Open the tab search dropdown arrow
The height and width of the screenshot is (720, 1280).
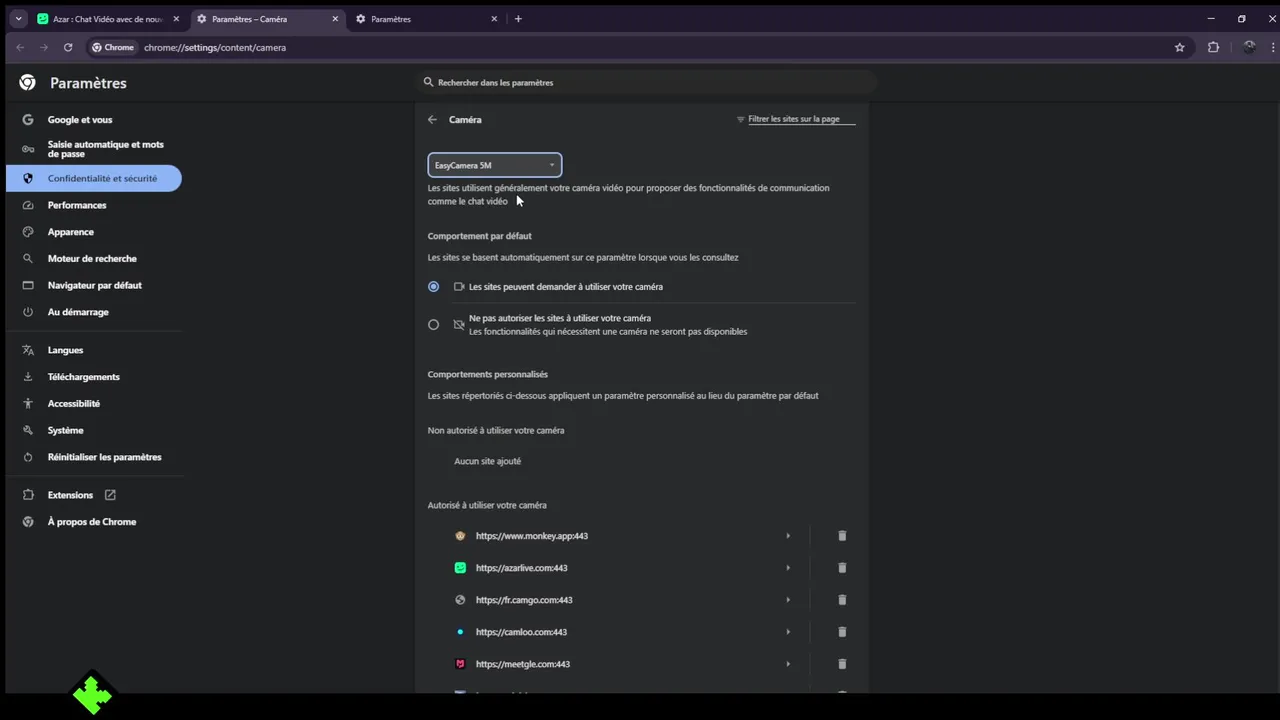point(18,19)
